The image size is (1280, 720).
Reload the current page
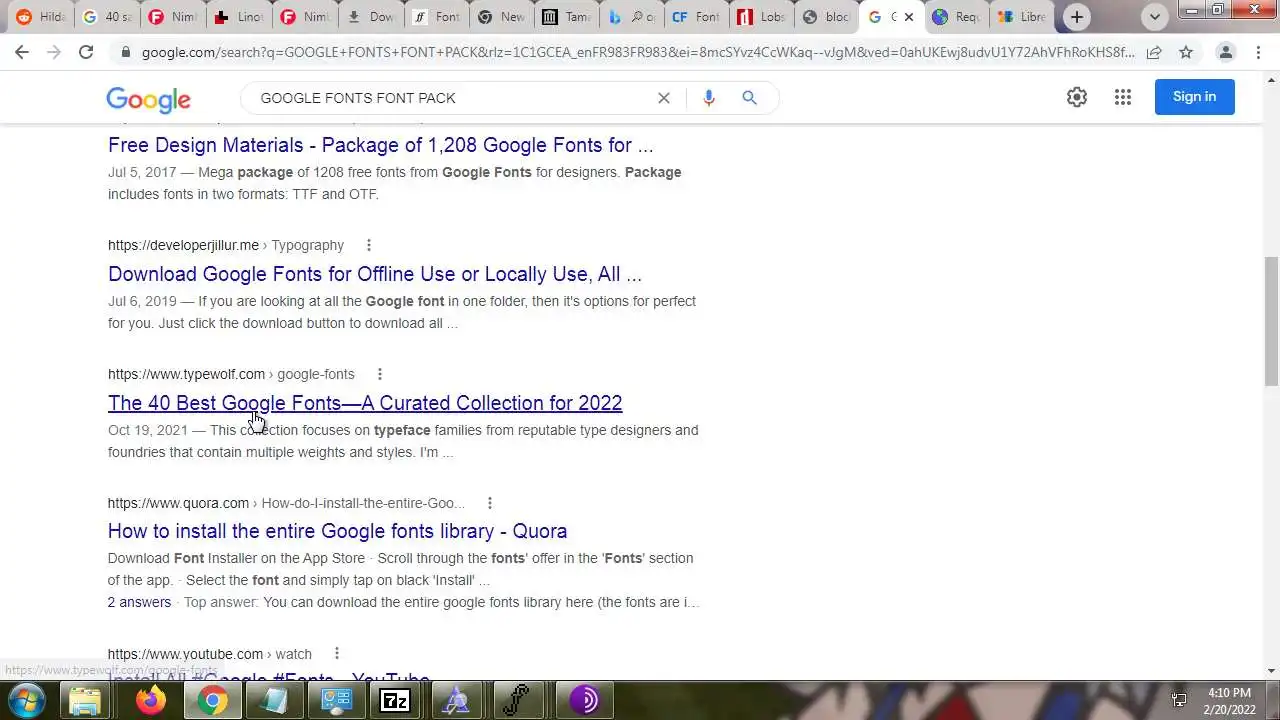coord(86,52)
